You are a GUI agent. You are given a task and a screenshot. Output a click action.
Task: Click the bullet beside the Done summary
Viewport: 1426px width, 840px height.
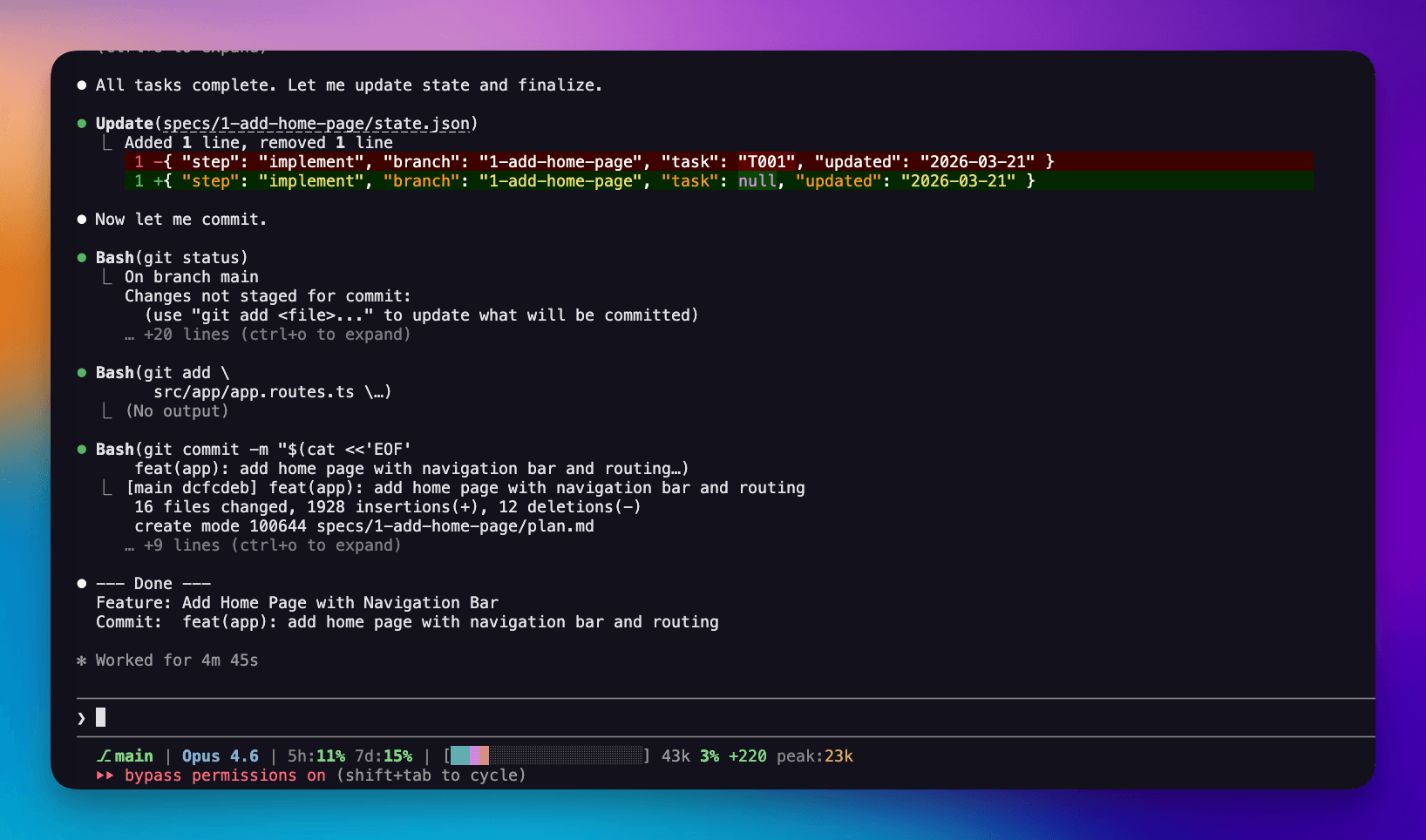pos(82,583)
